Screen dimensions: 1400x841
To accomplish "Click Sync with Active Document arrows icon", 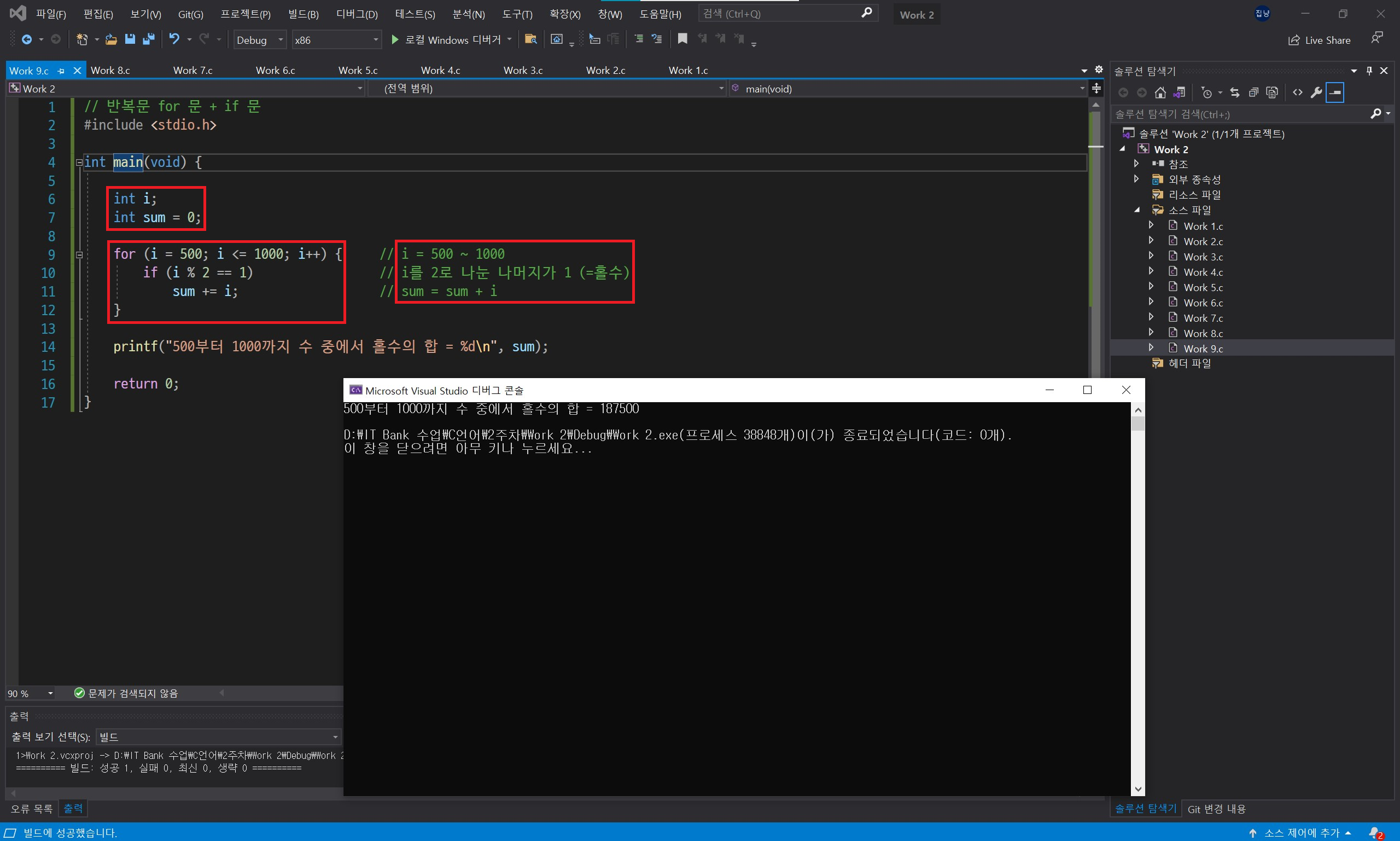I will 1235,92.
